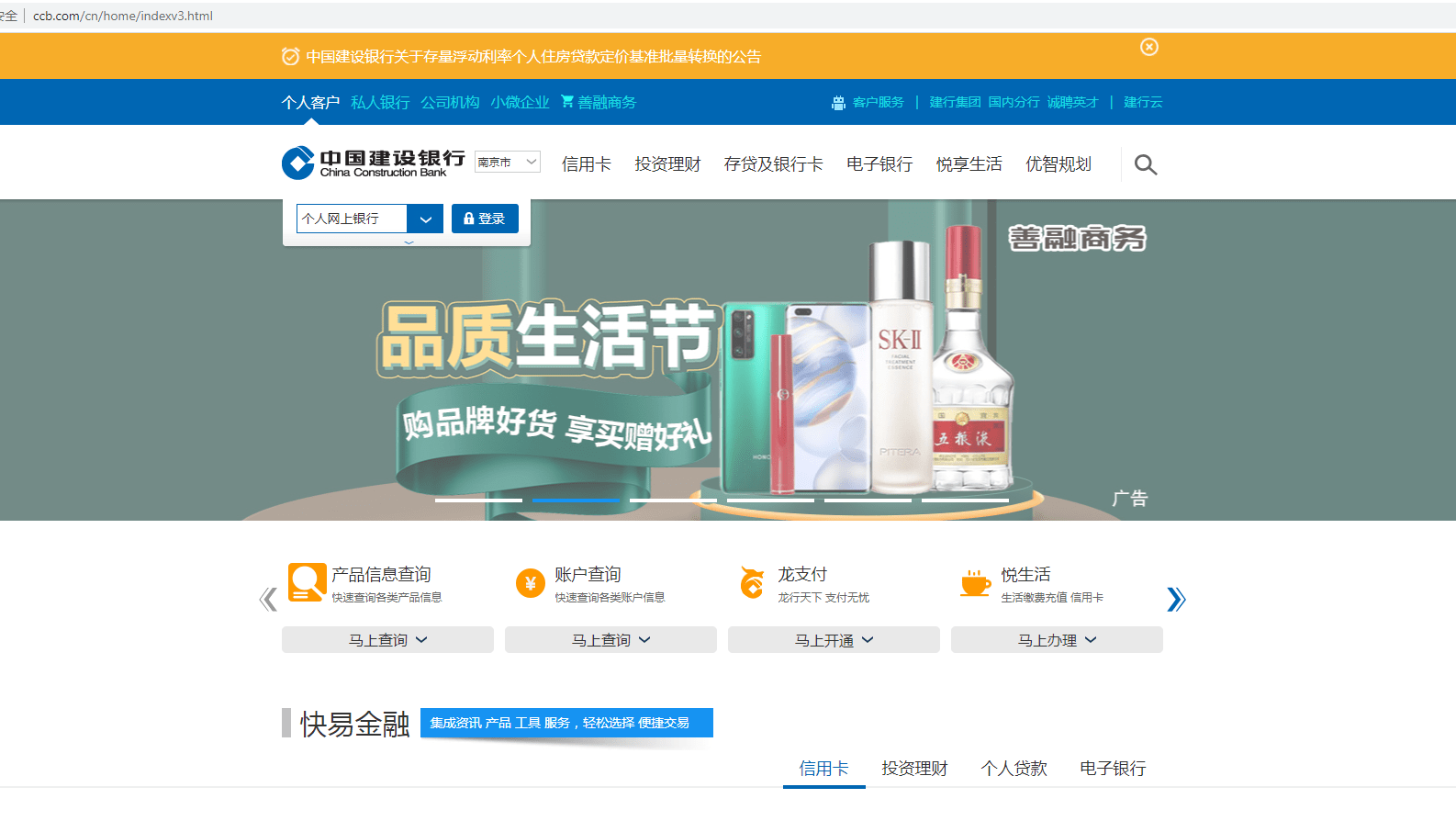Image resolution: width=1456 pixels, height=821 pixels.
Task: Go to fourth banner slide indicator
Action: pos(770,500)
